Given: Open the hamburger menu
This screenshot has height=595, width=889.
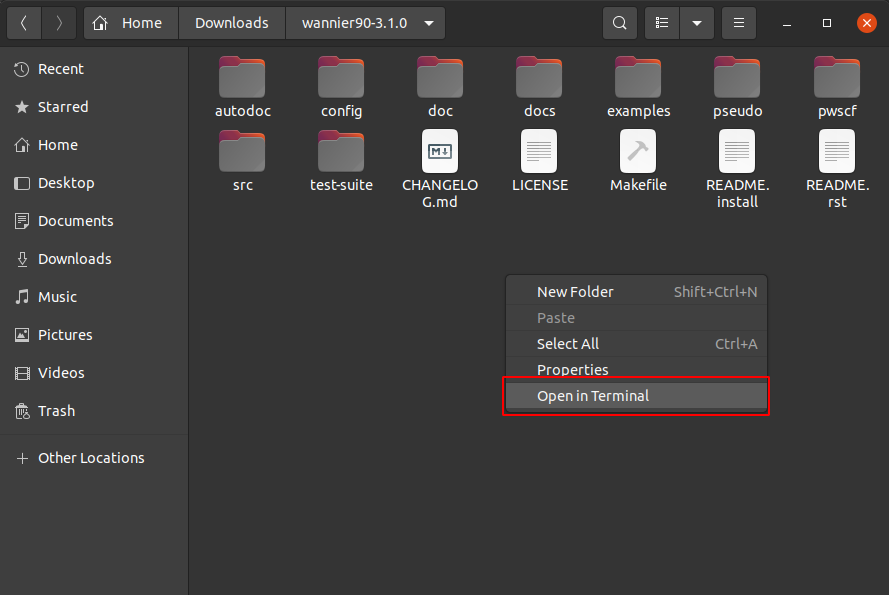Looking at the screenshot, I should click(739, 22).
